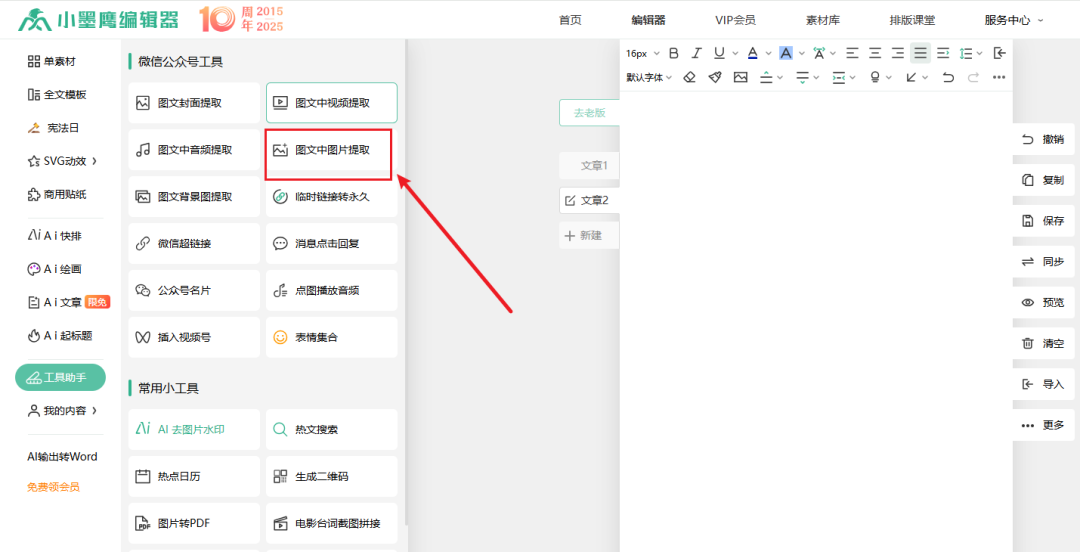Click the increase indent icon

(943, 53)
